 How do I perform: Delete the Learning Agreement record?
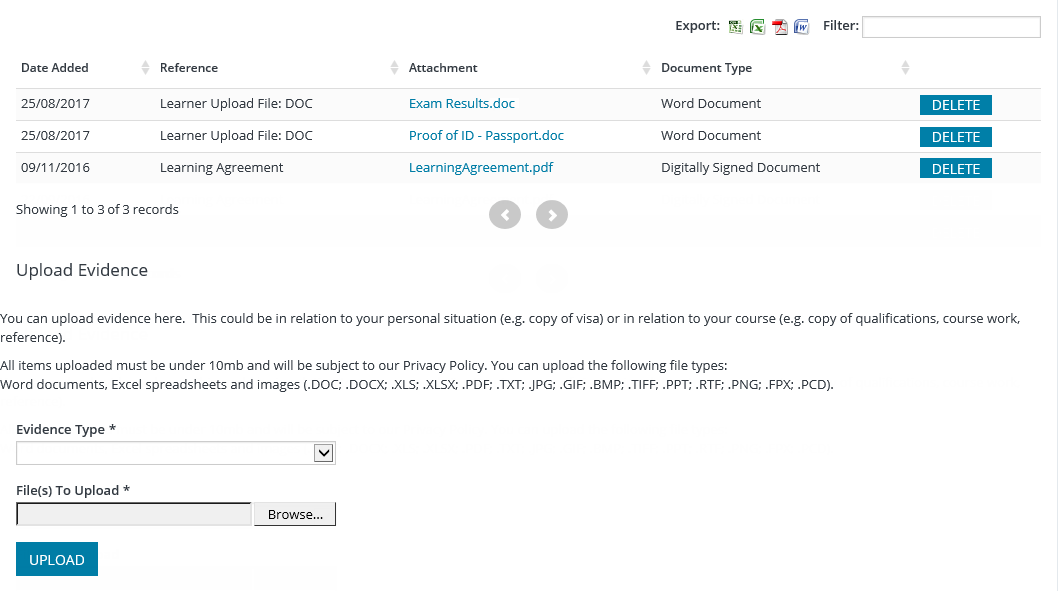[x=955, y=169]
